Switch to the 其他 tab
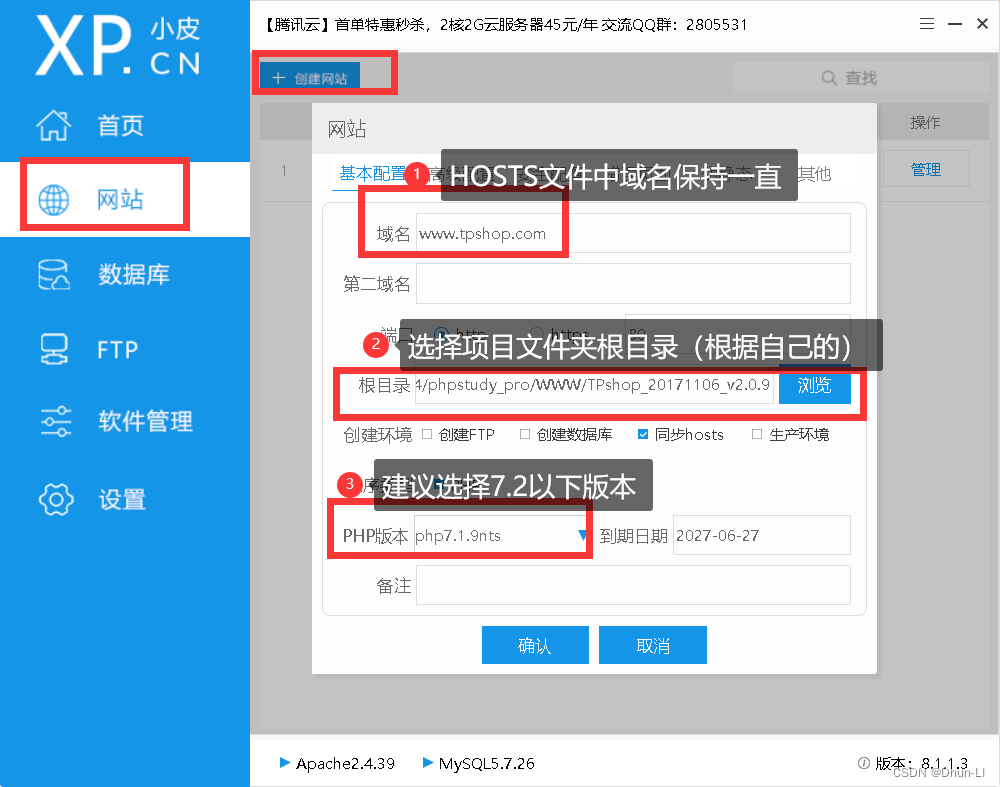 814,173
